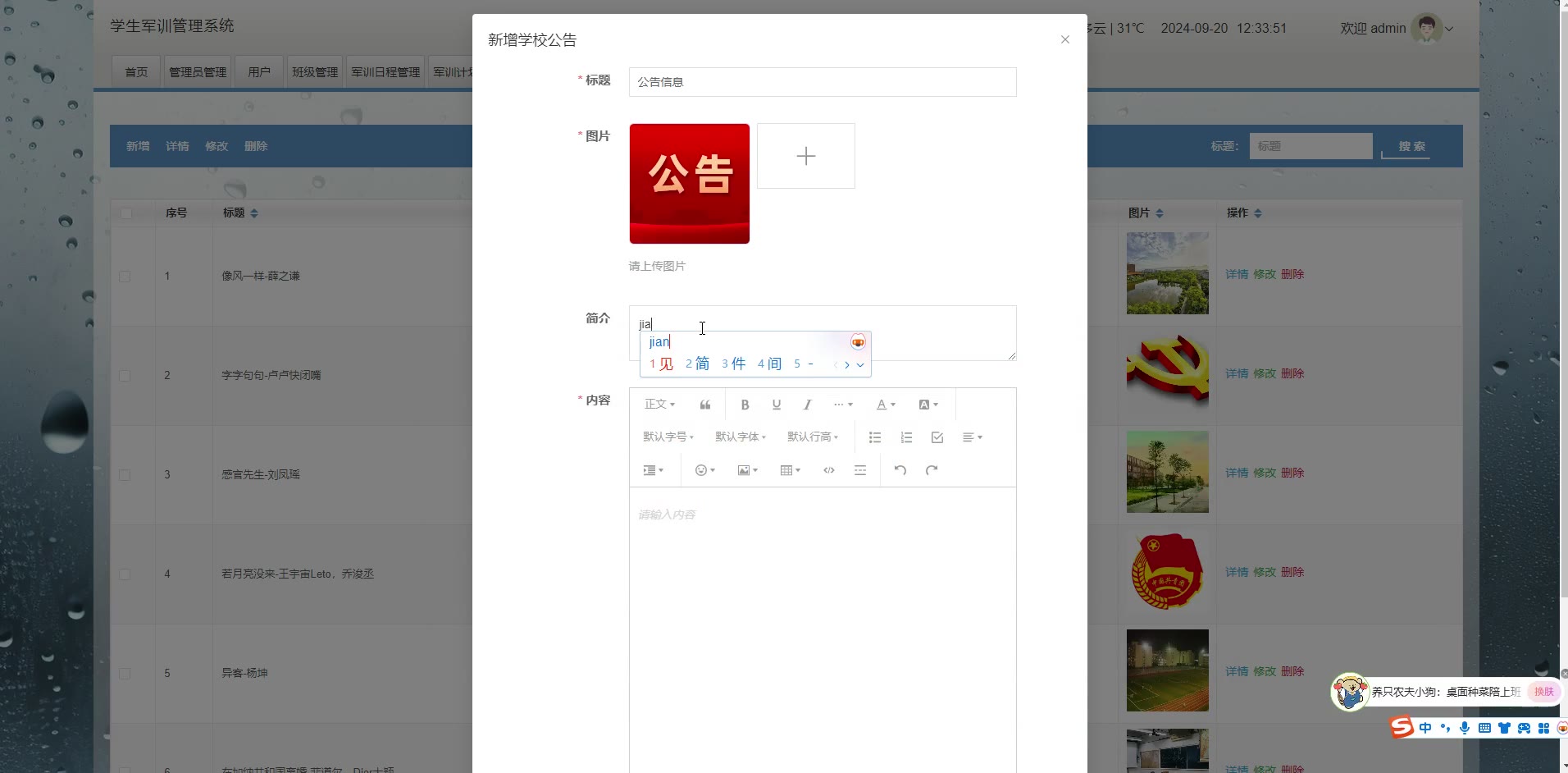The image size is (1568, 773).
Task: Expand the 默认字号 font size dropdown
Action: (x=668, y=437)
